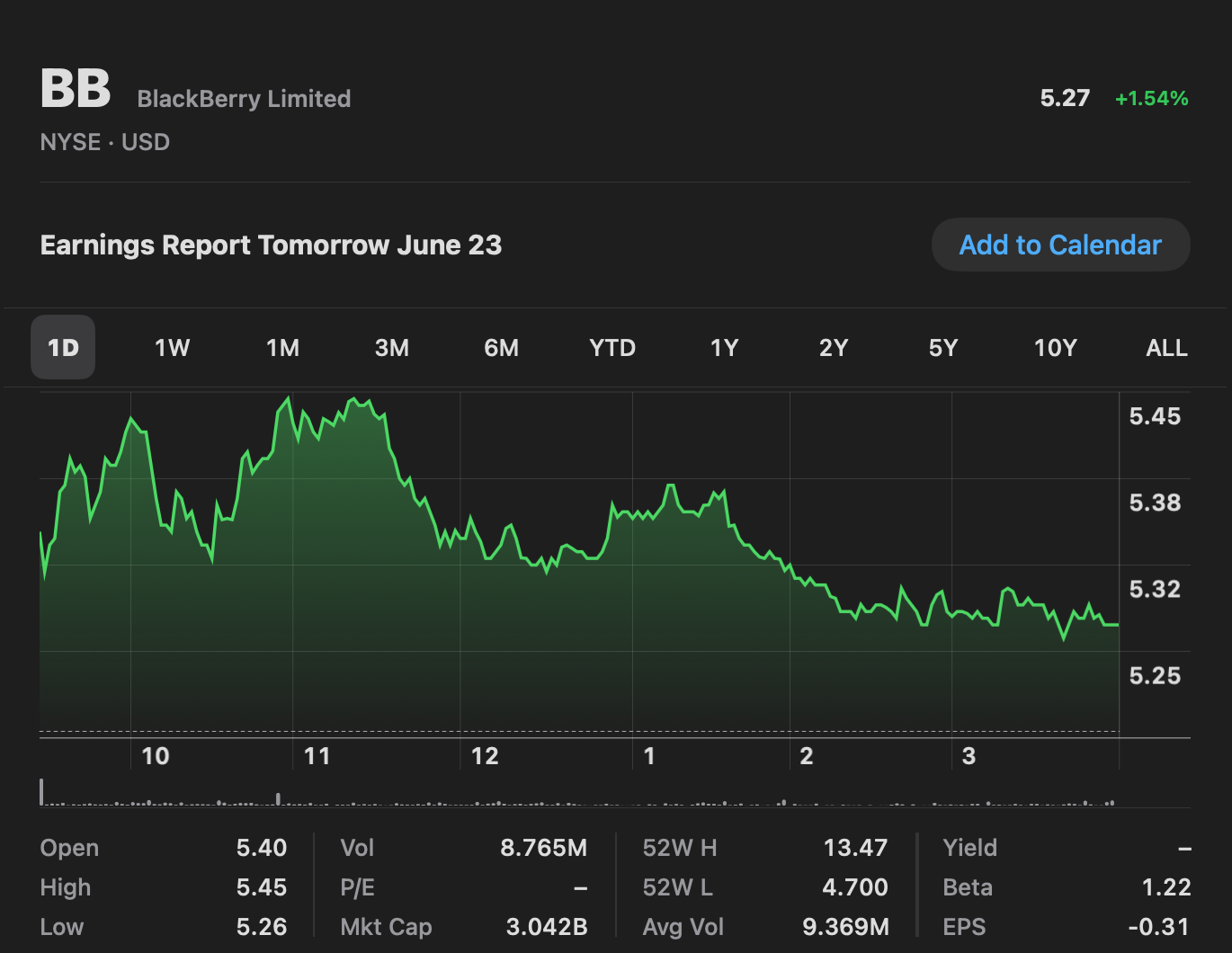Click the 52W H value 13.47
Image resolution: width=1232 pixels, height=953 pixels.
point(855,848)
